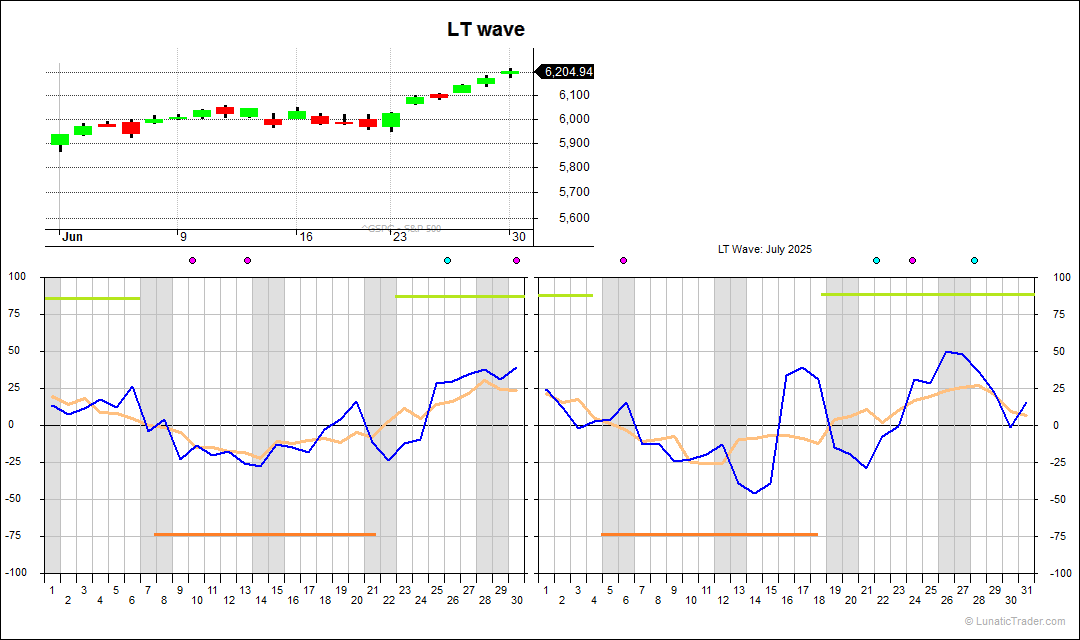Click the orange bar at -75 in June chart

pos(265,535)
